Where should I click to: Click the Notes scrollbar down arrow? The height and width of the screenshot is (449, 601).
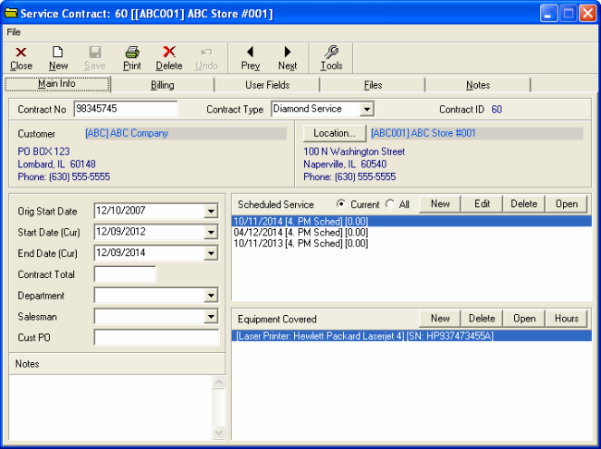coord(218,433)
